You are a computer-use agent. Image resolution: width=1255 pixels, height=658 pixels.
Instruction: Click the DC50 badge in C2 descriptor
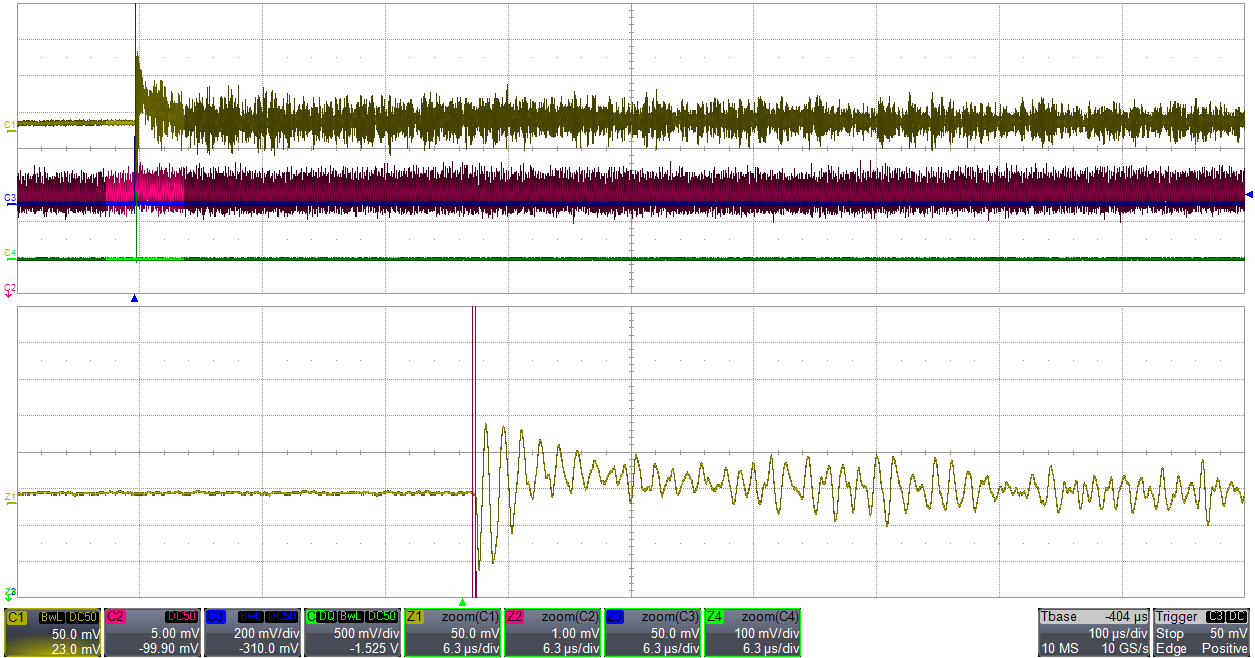(183, 618)
